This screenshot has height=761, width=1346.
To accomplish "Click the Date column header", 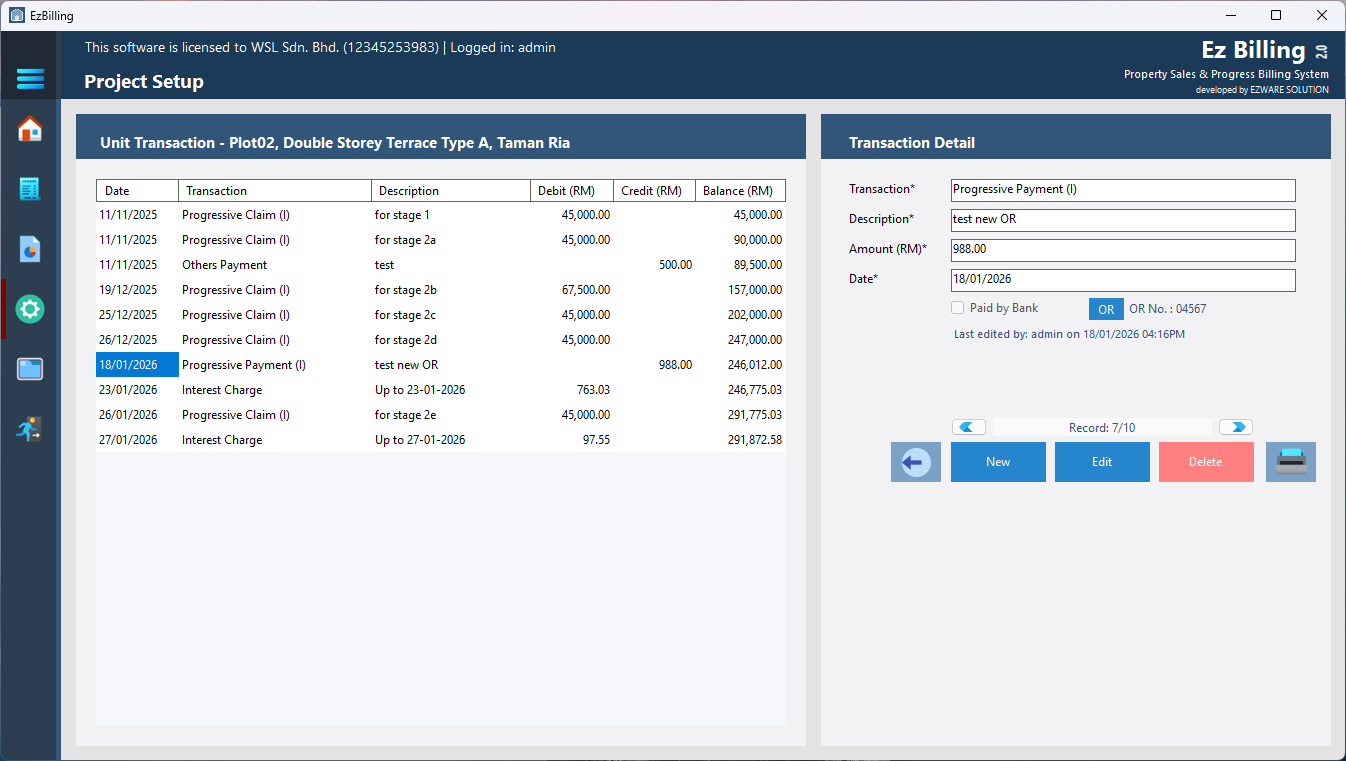I will (x=137, y=190).
